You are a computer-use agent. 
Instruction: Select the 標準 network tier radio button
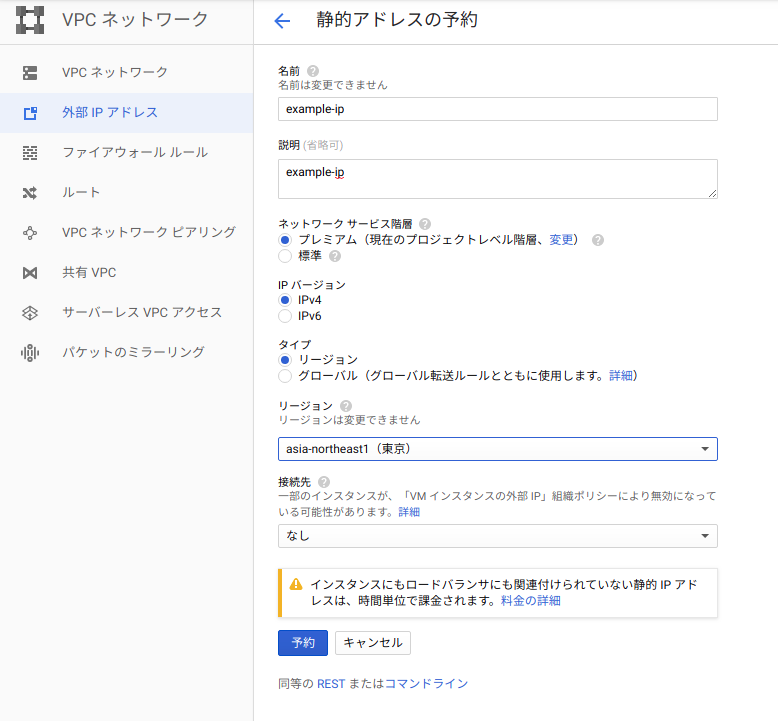[285, 256]
